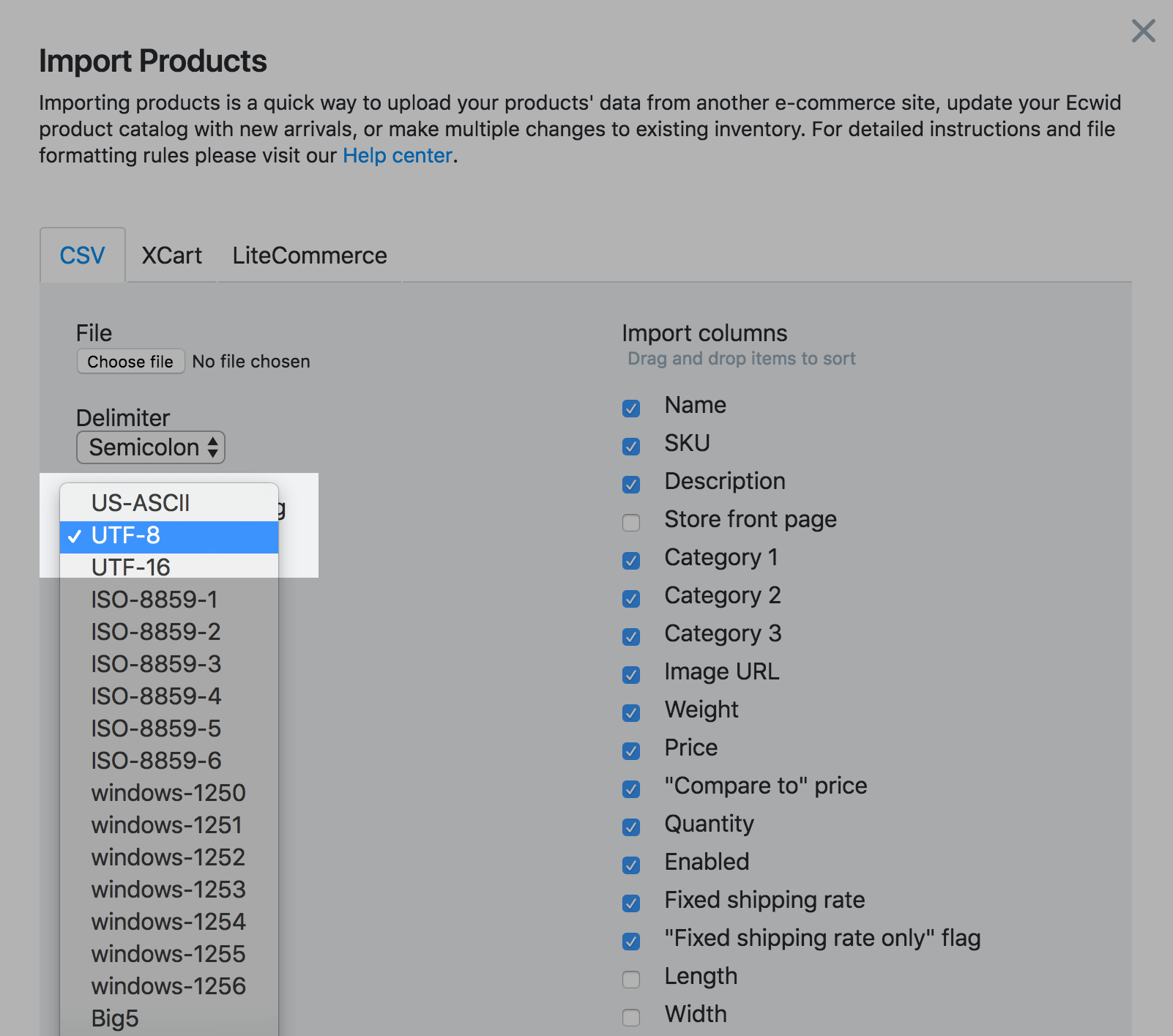Image resolution: width=1173 pixels, height=1036 pixels.
Task: Open the Help center link
Action: (396, 155)
